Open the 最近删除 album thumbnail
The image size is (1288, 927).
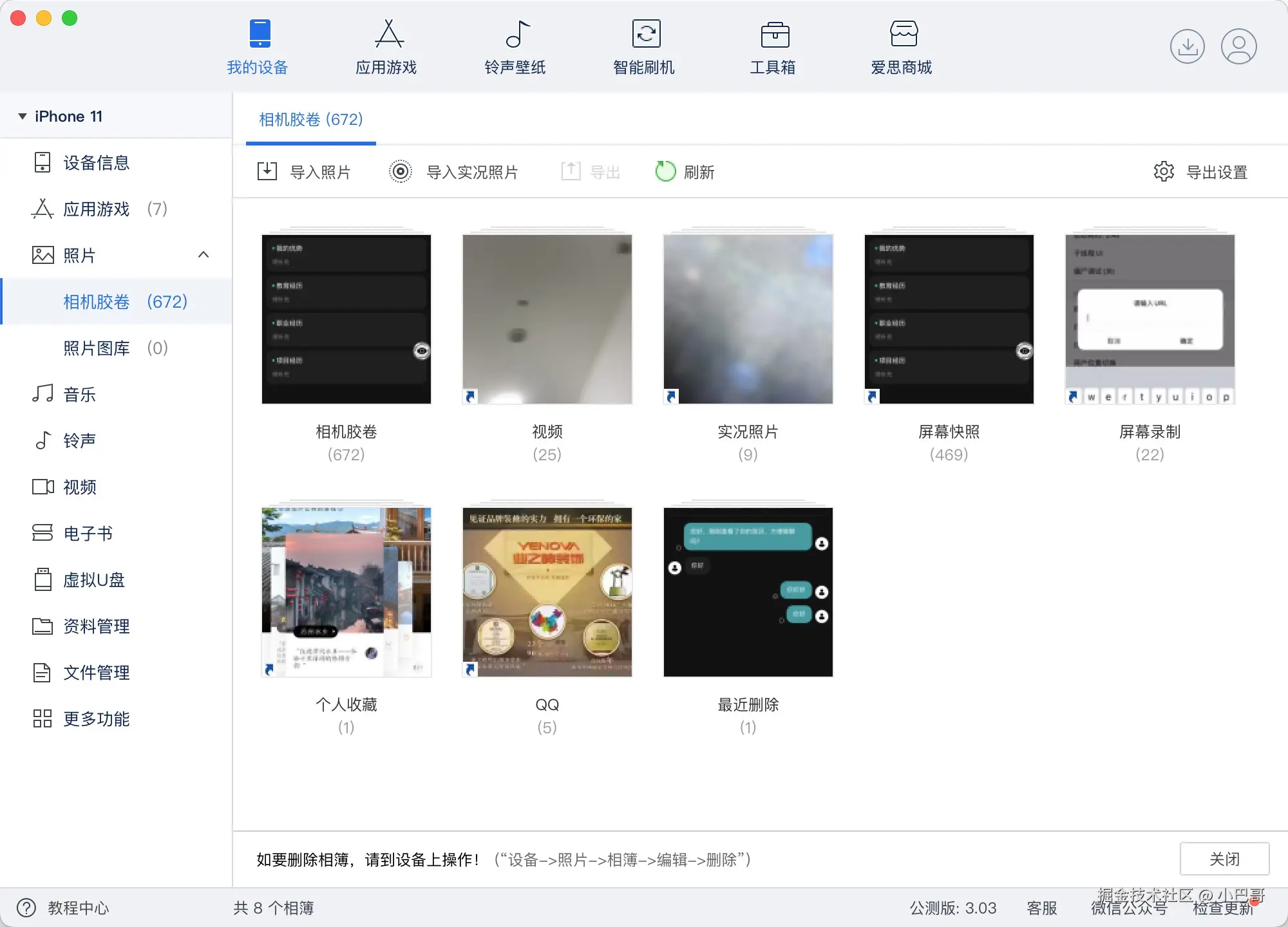748,592
